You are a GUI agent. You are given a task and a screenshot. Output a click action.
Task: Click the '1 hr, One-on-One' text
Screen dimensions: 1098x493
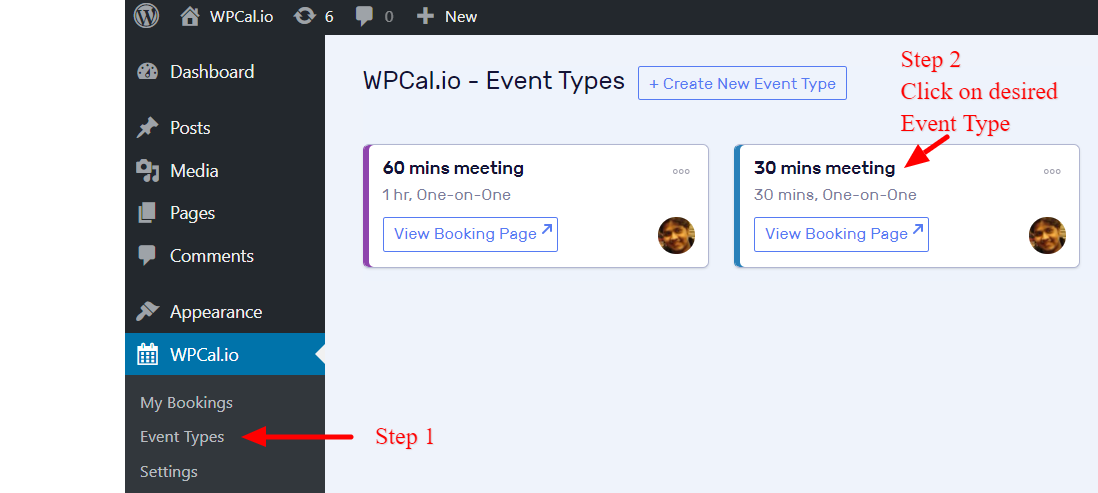[447, 195]
